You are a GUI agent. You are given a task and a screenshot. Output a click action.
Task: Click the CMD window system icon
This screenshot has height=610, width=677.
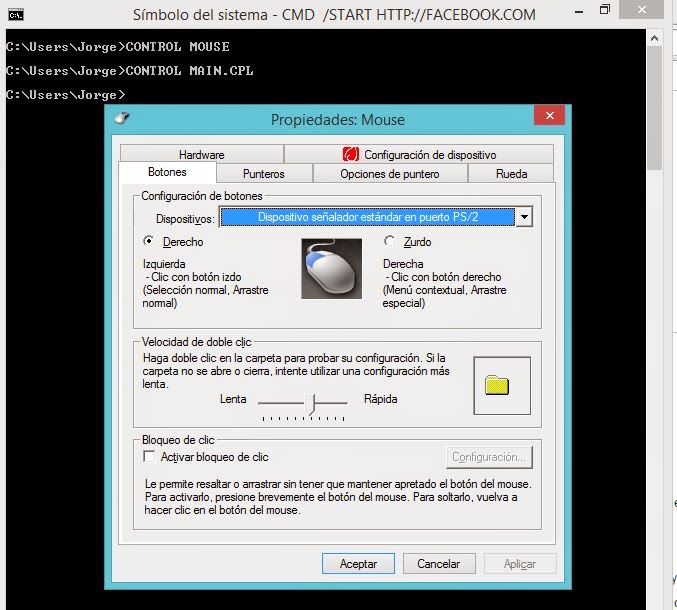16,15
